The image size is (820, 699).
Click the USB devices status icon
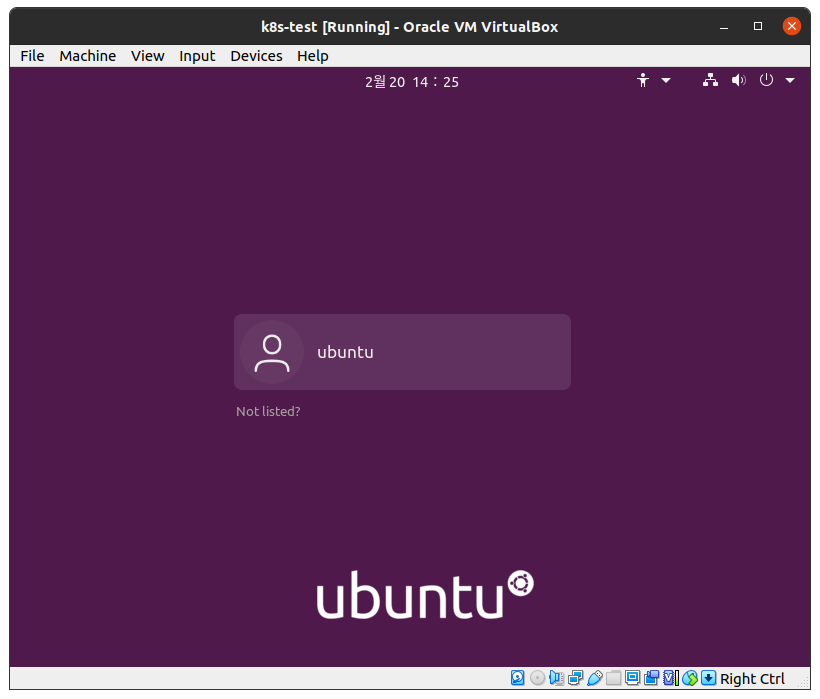click(x=595, y=678)
